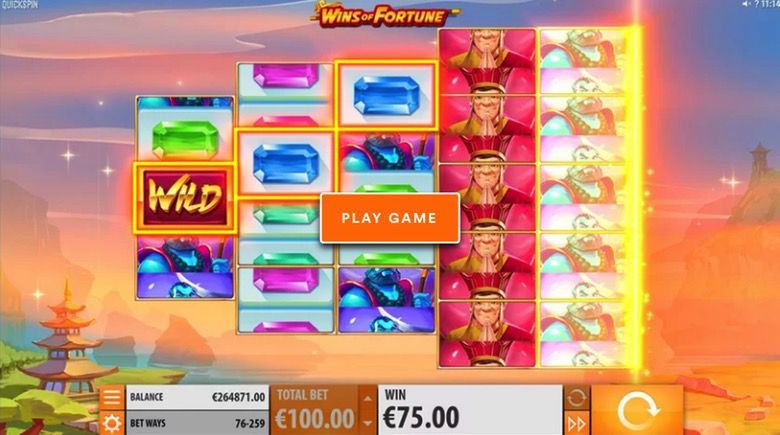The height and width of the screenshot is (435, 780).
Task: Open game settings gear icon
Action: (x=112, y=423)
